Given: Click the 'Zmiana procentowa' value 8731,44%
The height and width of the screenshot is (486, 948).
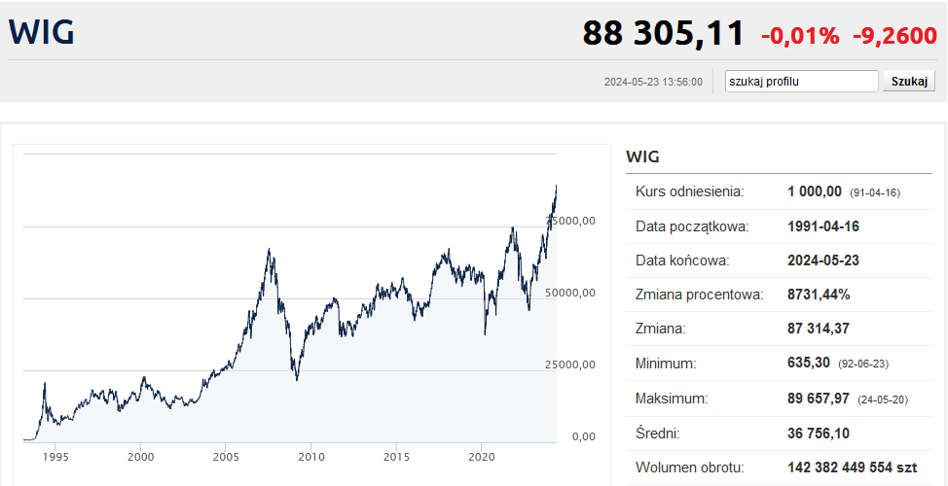Looking at the screenshot, I should [x=818, y=295].
